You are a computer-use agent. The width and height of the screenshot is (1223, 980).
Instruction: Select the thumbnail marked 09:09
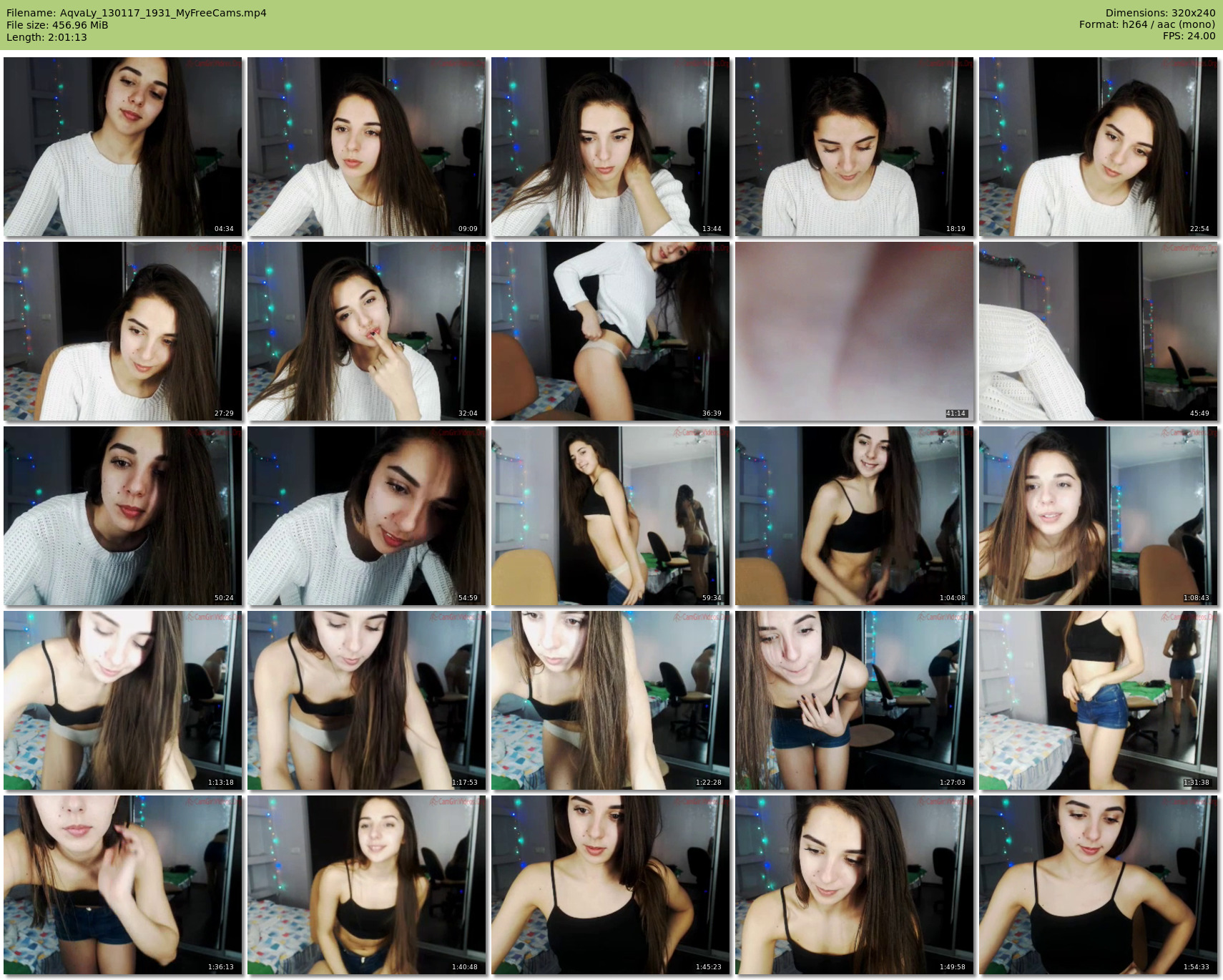pyautogui.click(x=367, y=147)
